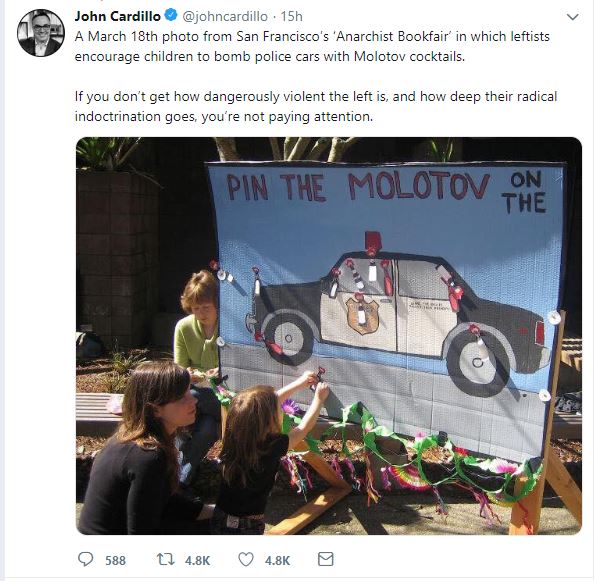Like the tweet with the heart icon
Screen dimensions: 594x581
pos(246,559)
